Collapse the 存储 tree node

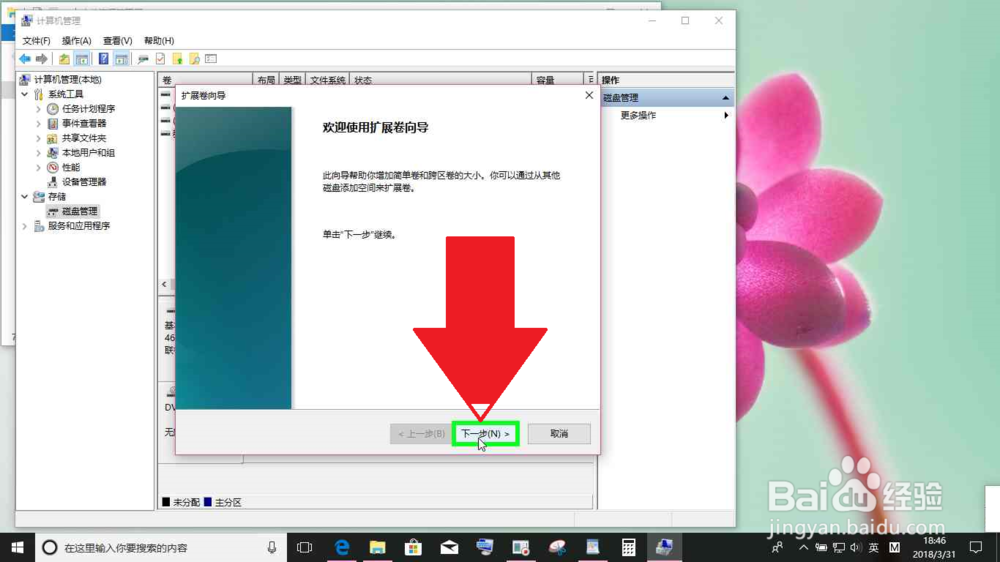point(25,196)
